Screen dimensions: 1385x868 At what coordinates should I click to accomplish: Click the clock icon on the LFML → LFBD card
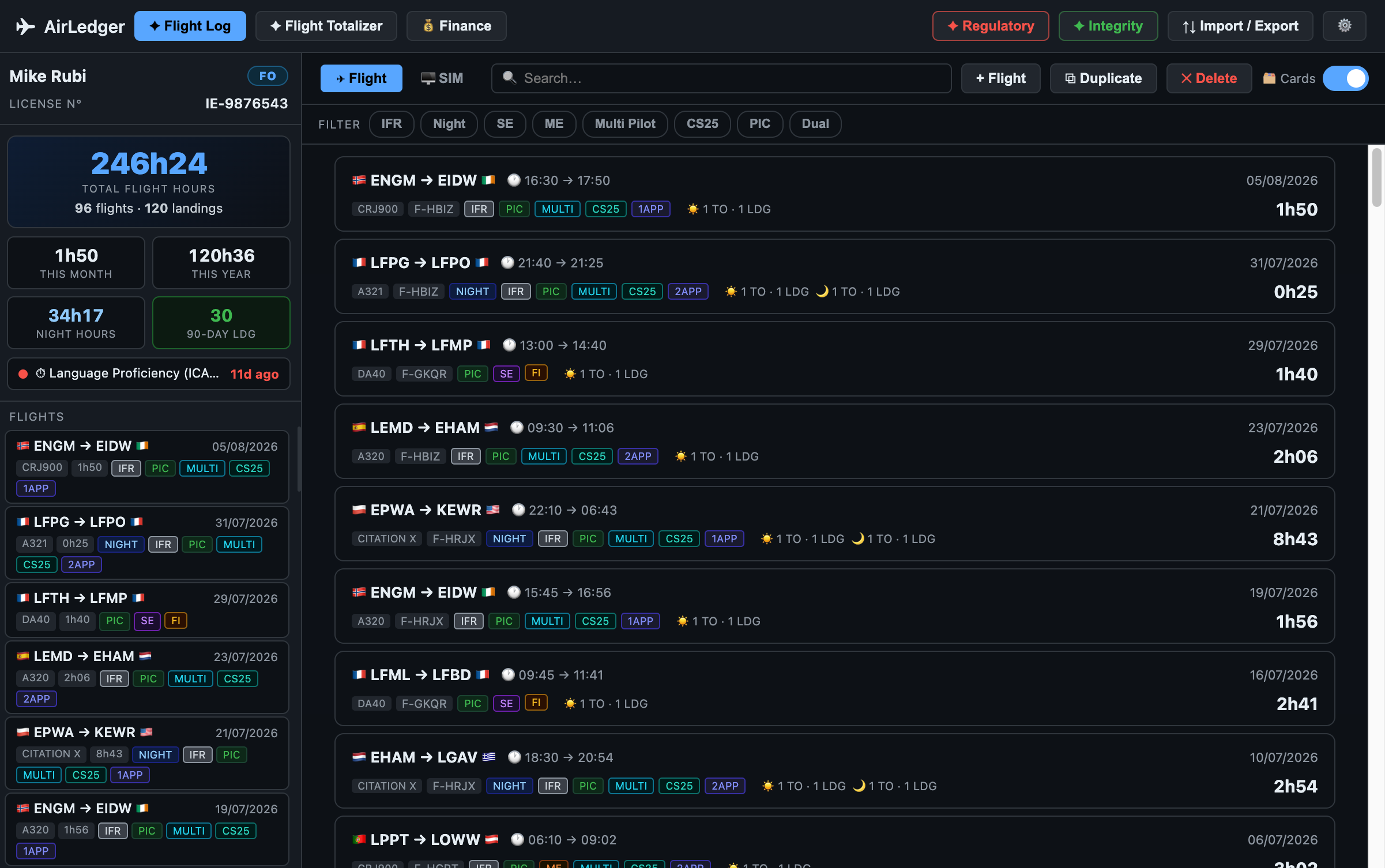[x=507, y=675]
